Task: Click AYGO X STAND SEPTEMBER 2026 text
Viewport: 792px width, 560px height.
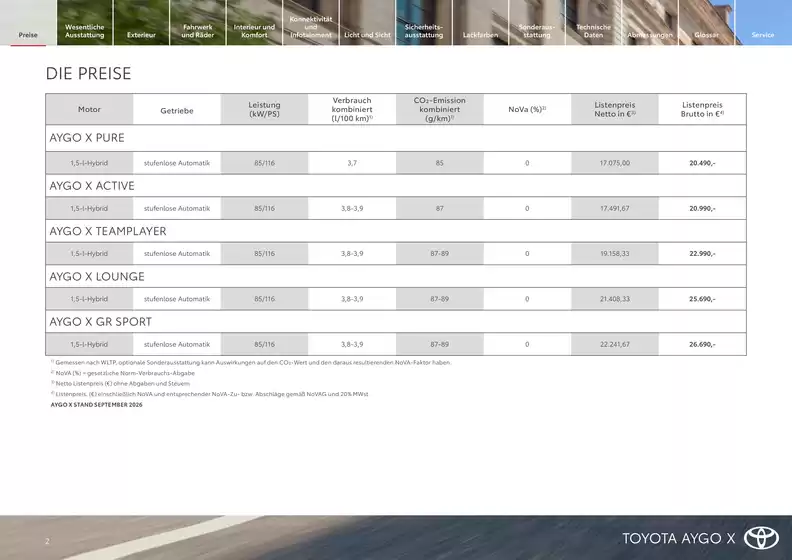Action: (x=96, y=405)
